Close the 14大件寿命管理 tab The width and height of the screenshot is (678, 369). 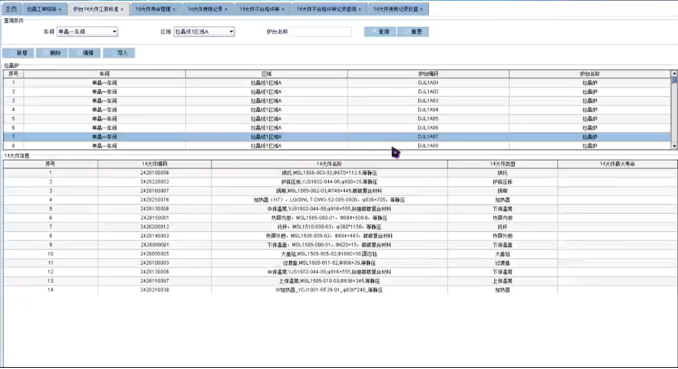tap(174, 9)
